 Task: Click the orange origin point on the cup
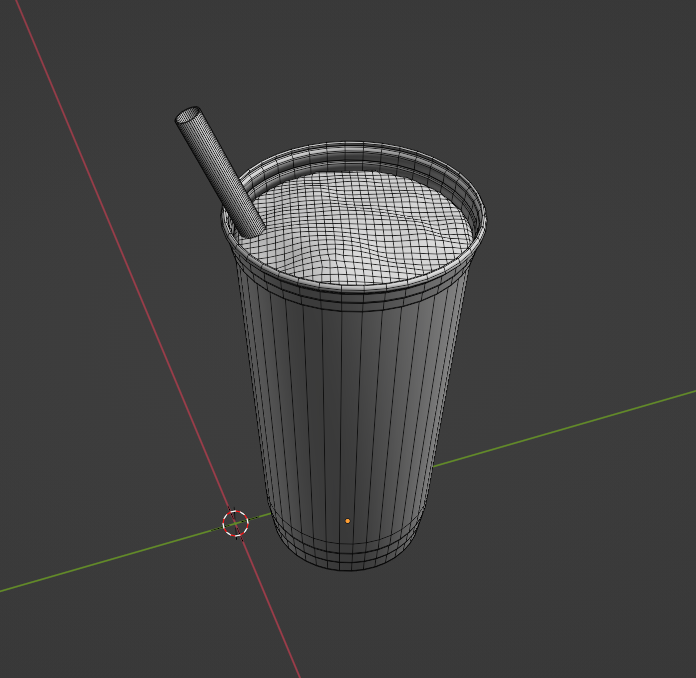pos(348,521)
